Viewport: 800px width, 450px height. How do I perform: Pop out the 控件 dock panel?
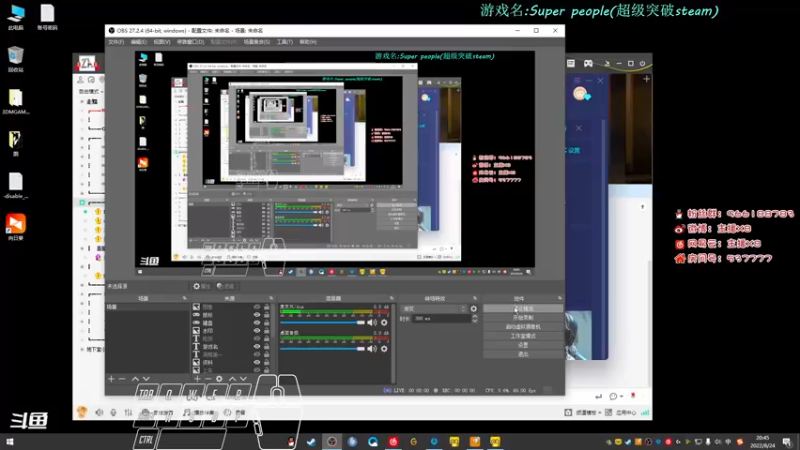tap(560, 298)
